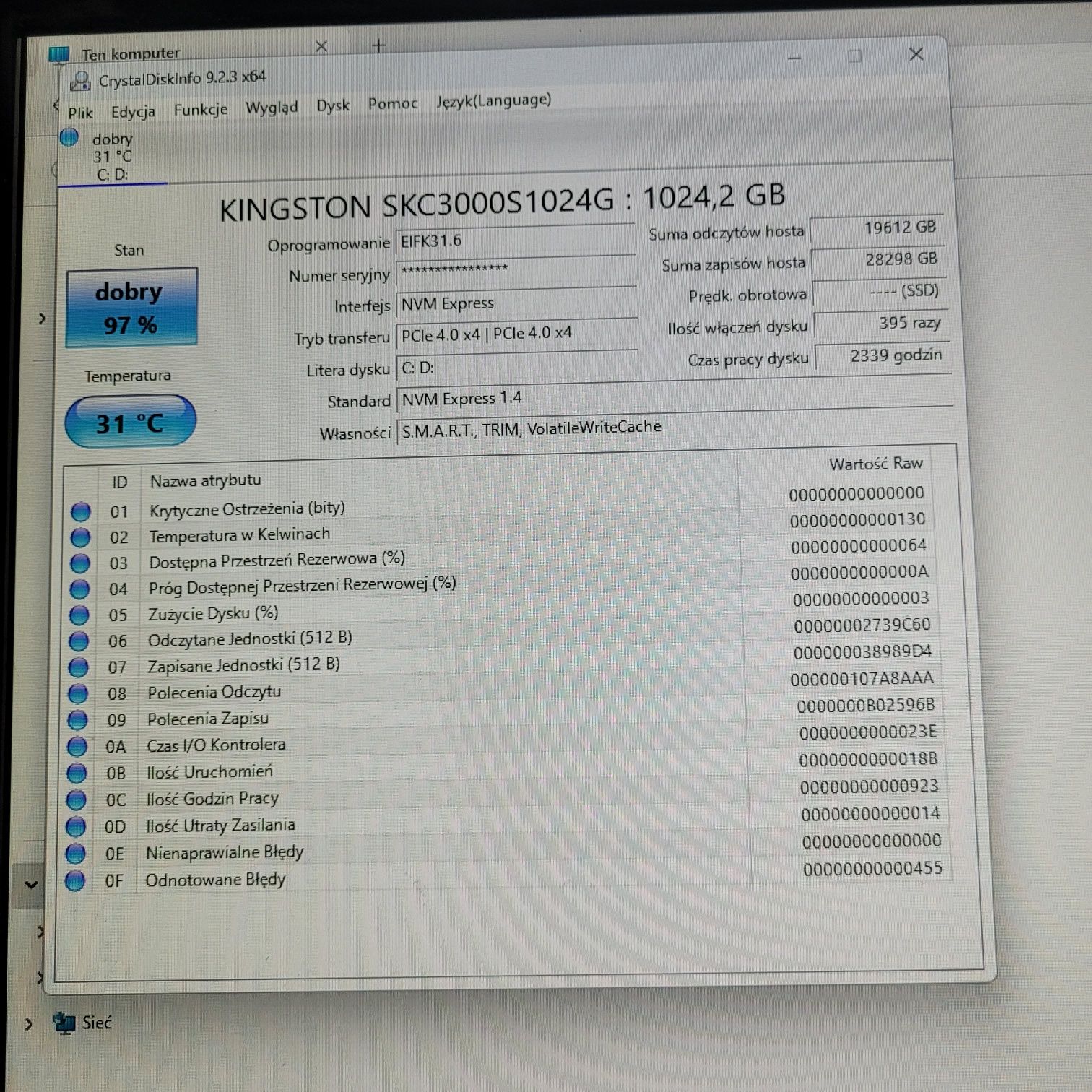Click the Interfejs field NVM Express
The height and width of the screenshot is (1092, 1092).
[x=516, y=303]
